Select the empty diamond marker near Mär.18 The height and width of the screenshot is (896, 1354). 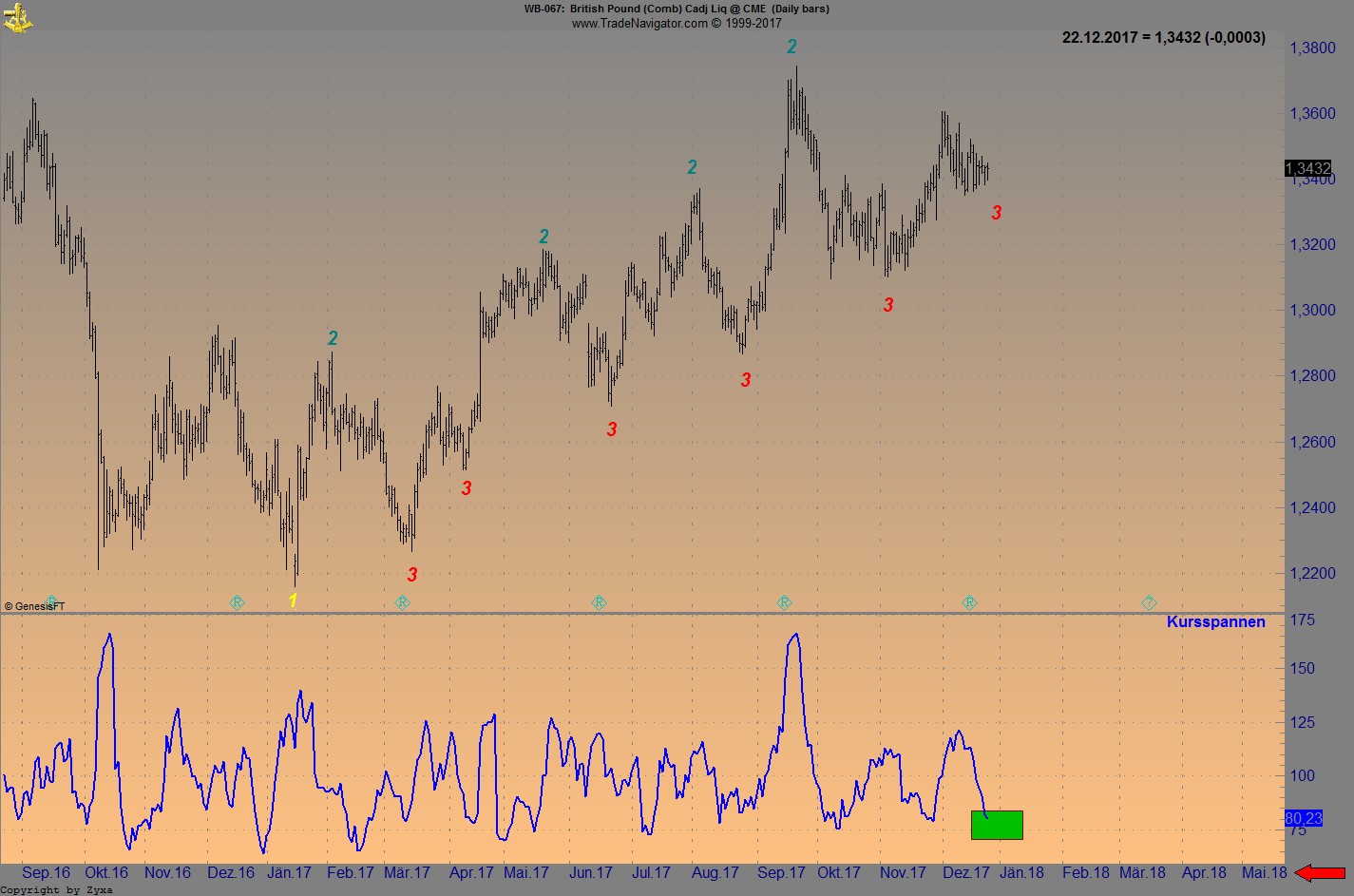tap(1148, 601)
